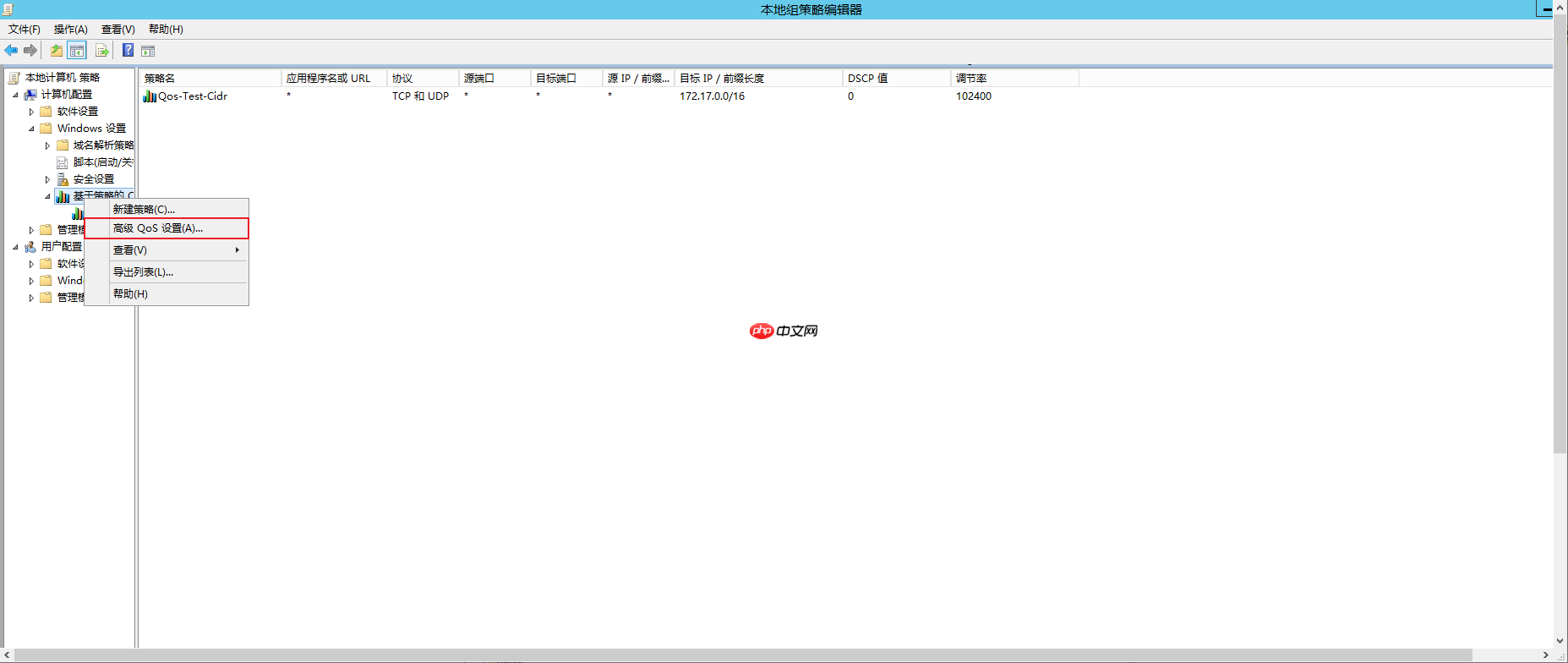
Task: Open the 操作(A) menu
Action: coord(71,30)
